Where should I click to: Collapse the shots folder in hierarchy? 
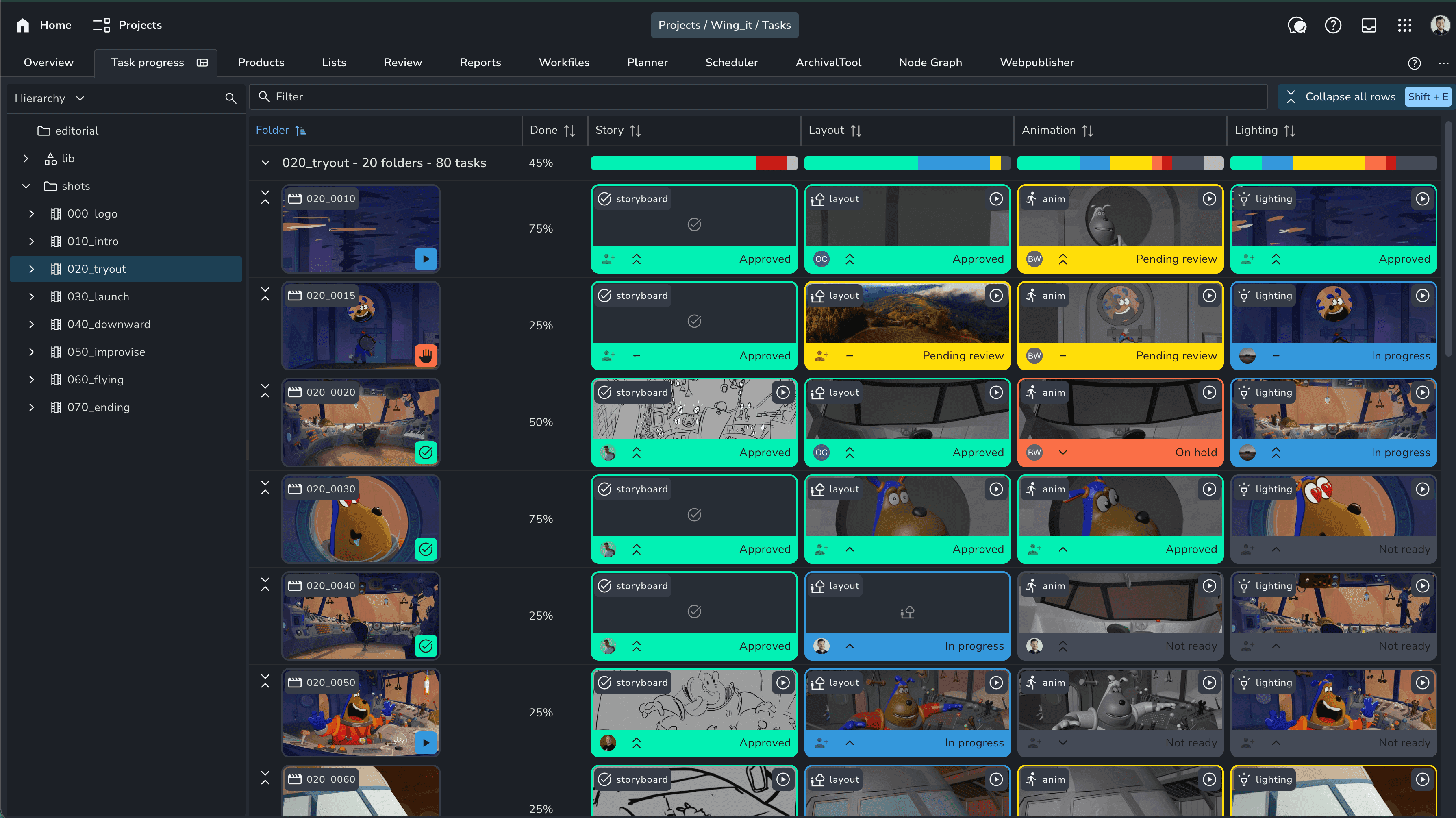pyautogui.click(x=26, y=187)
